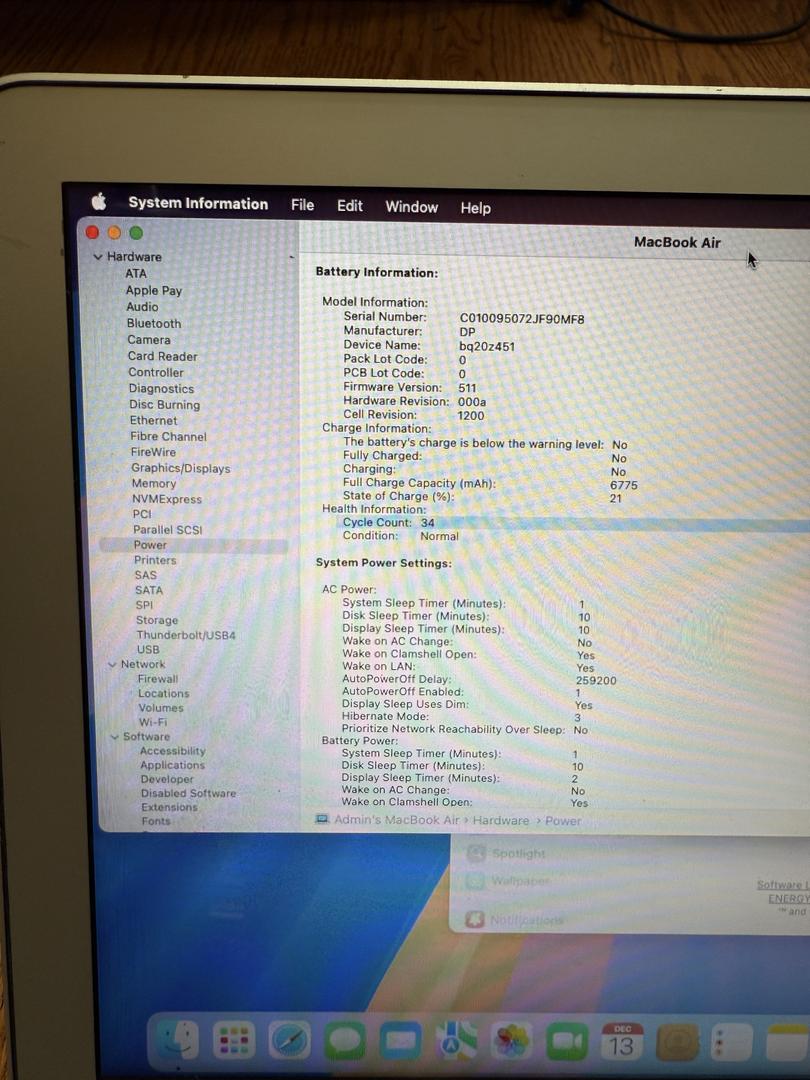Open the Window menu
810x1080 pixels.
coord(411,207)
